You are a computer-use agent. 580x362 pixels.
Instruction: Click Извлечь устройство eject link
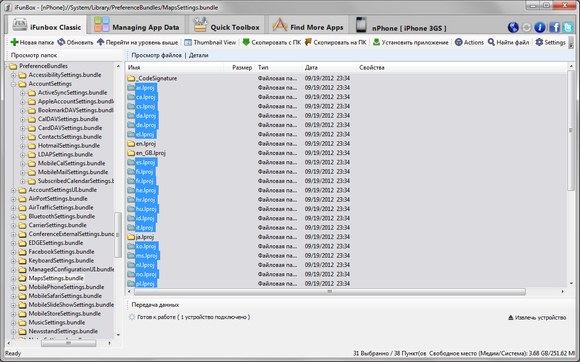[x=537, y=317]
